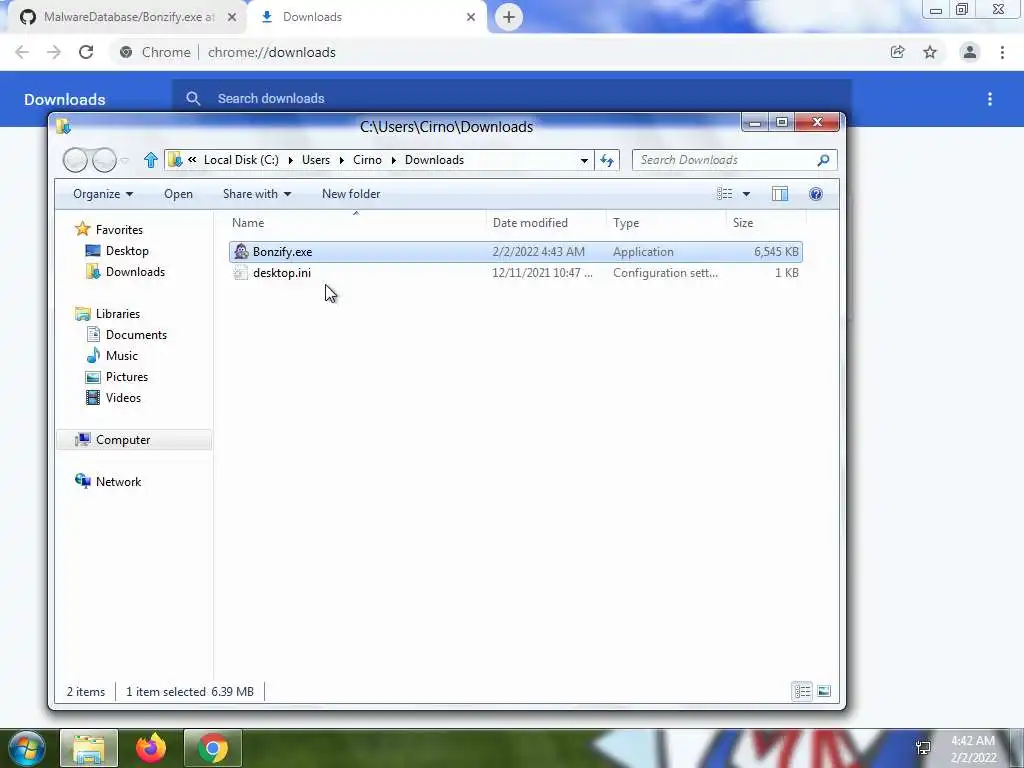Reload the Chrome page
This screenshot has height=768, width=1024.
click(x=86, y=52)
